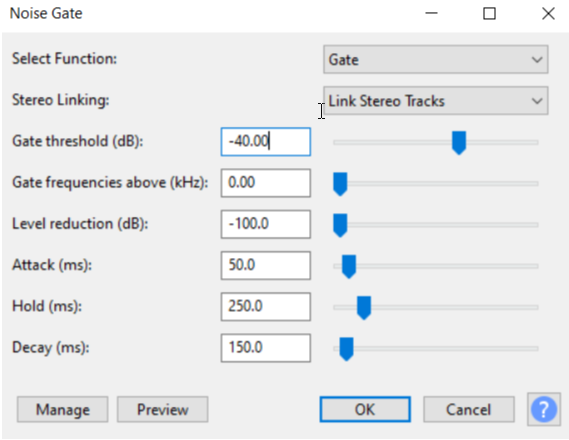Viewport: 569px width, 440px height.
Task: Click the blue help question mark icon
Action: 544,410
